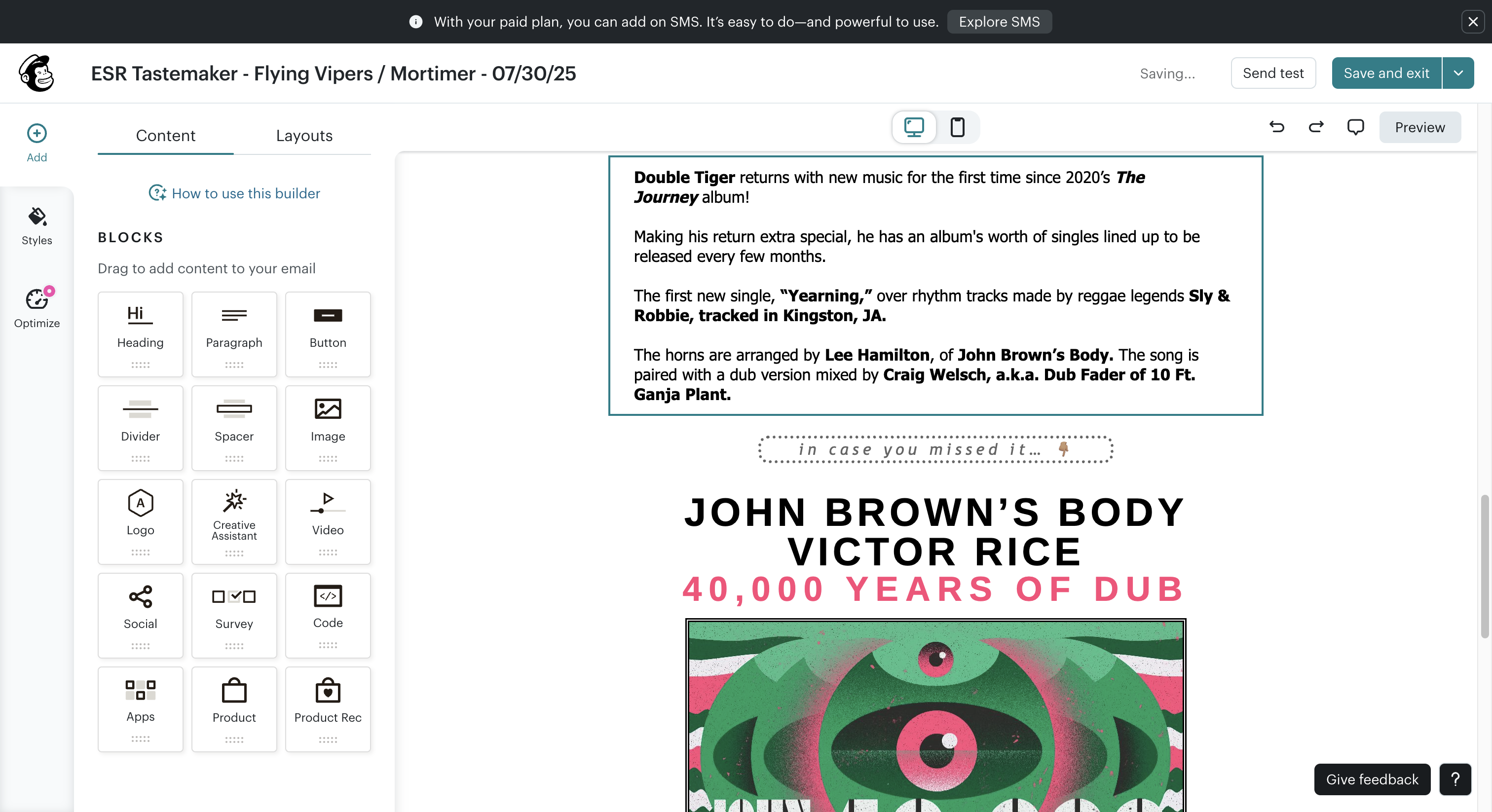Select the Product Rec block
The width and height of the screenshot is (1492, 812).
tap(328, 709)
